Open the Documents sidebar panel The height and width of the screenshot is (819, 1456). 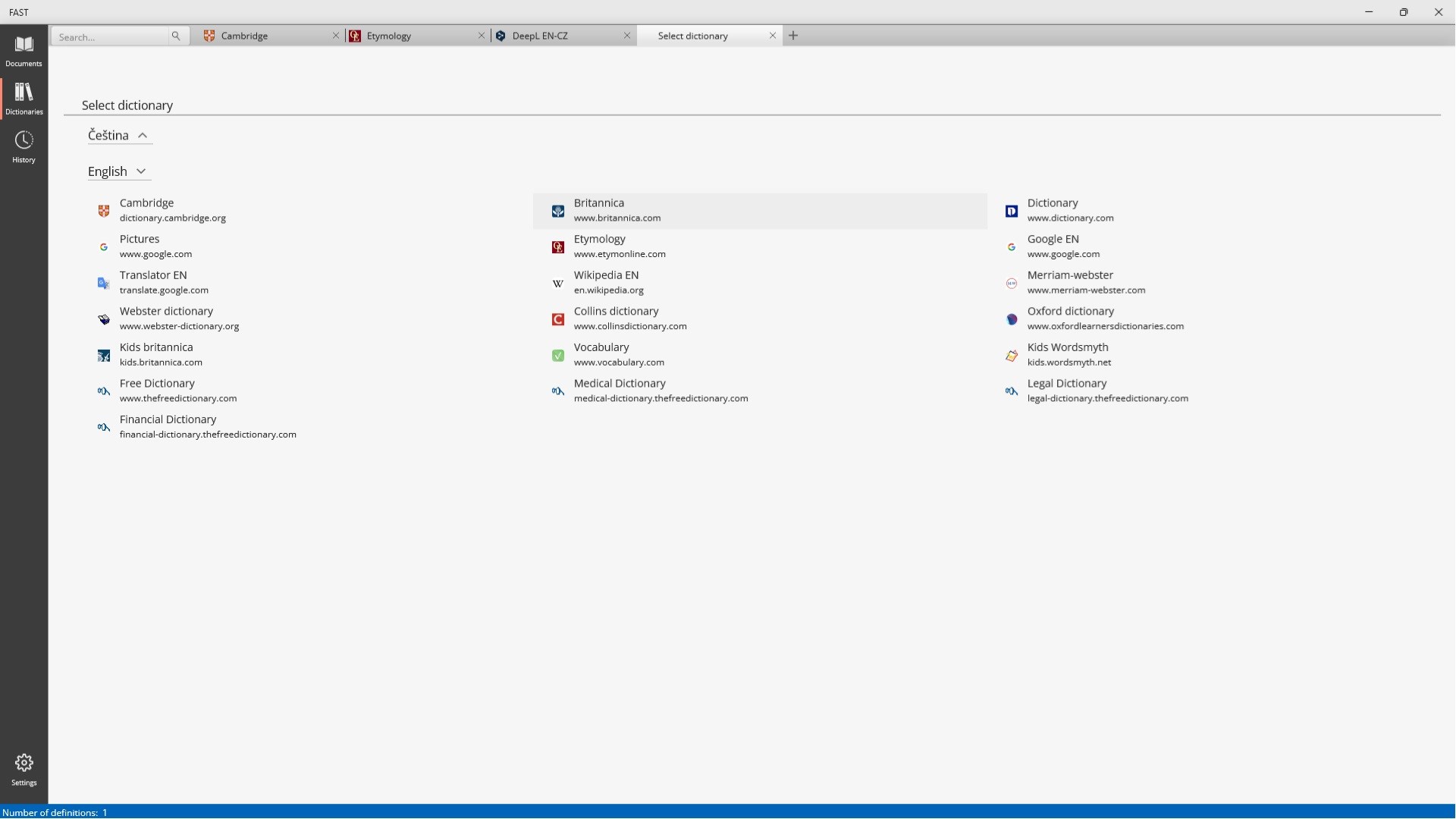coord(24,51)
